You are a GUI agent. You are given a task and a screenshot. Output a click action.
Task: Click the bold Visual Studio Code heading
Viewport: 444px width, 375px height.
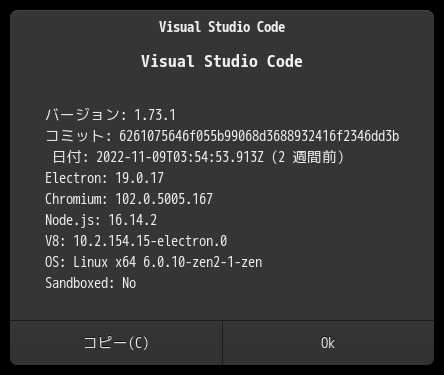coord(222,61)
